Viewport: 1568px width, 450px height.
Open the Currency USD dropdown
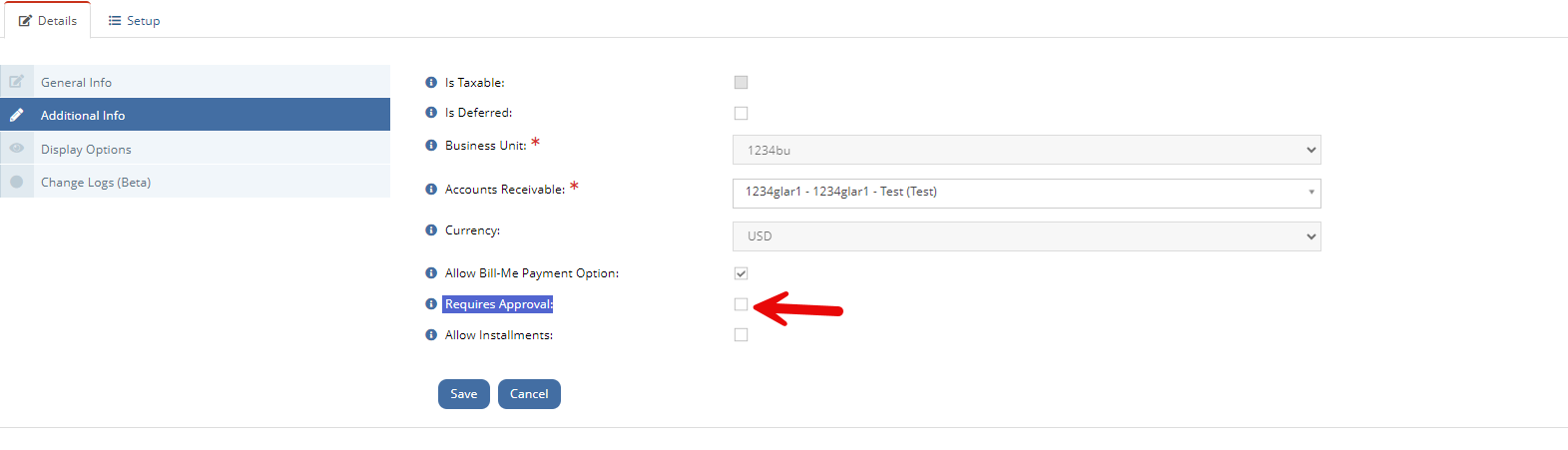point(1026,236)
